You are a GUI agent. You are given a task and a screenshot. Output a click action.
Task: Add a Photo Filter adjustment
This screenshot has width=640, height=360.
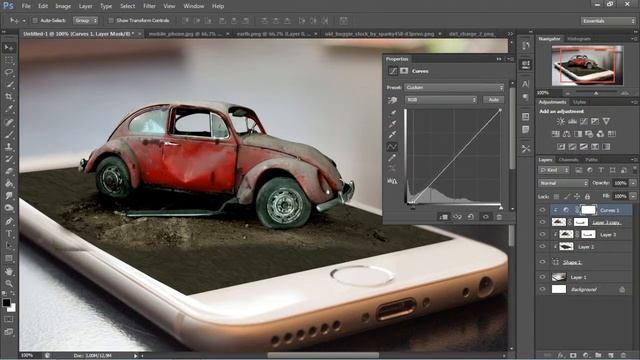pyautogui.click(x=589, y=134)
